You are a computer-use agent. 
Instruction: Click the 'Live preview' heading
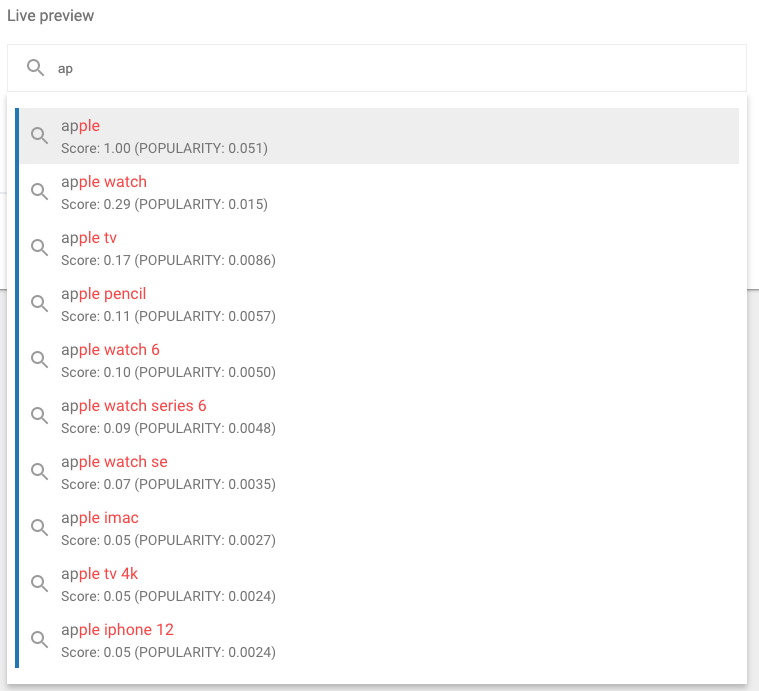(x=50, y=16)
